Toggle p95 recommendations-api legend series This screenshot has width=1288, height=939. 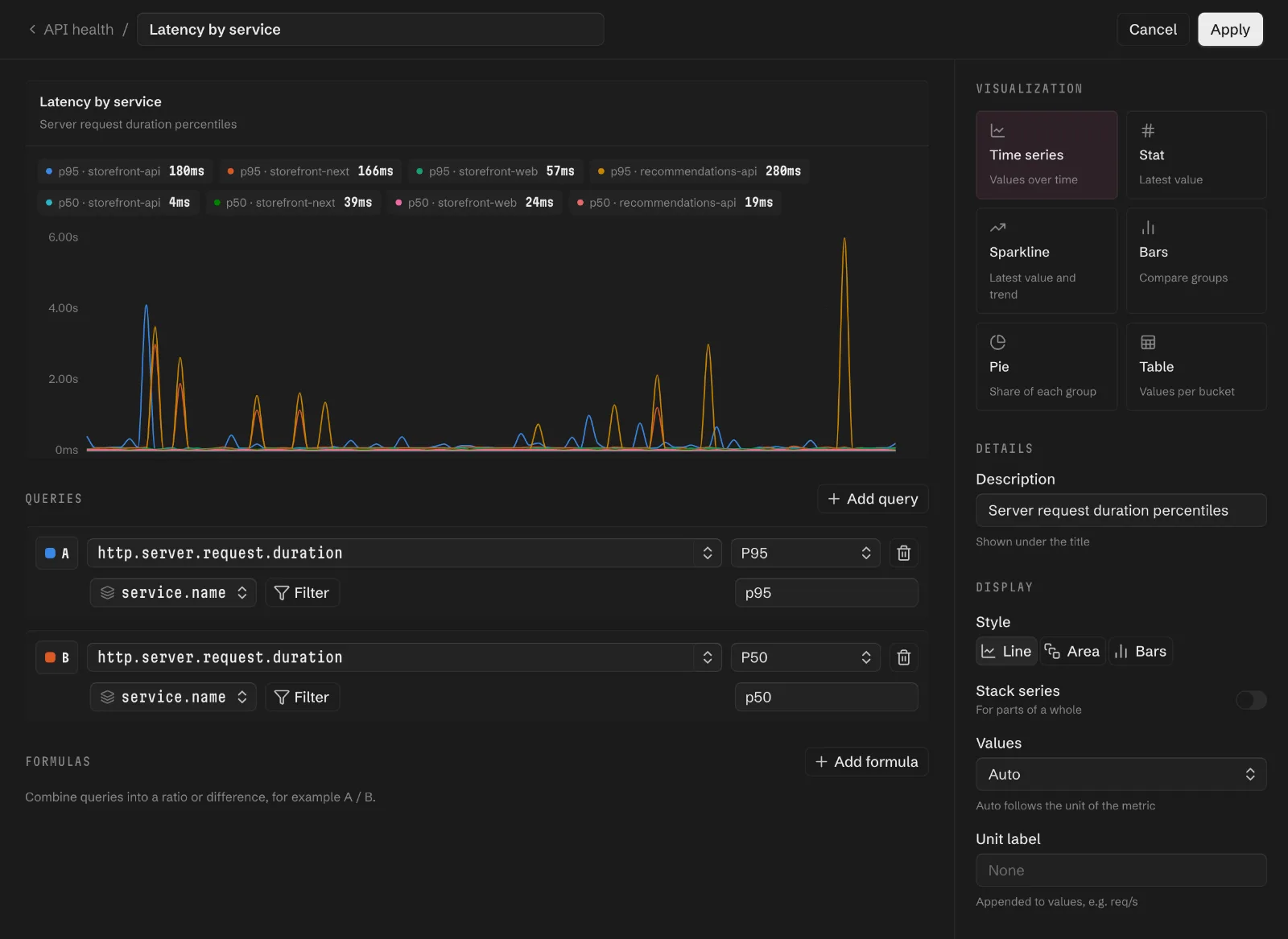coord(700,171)
